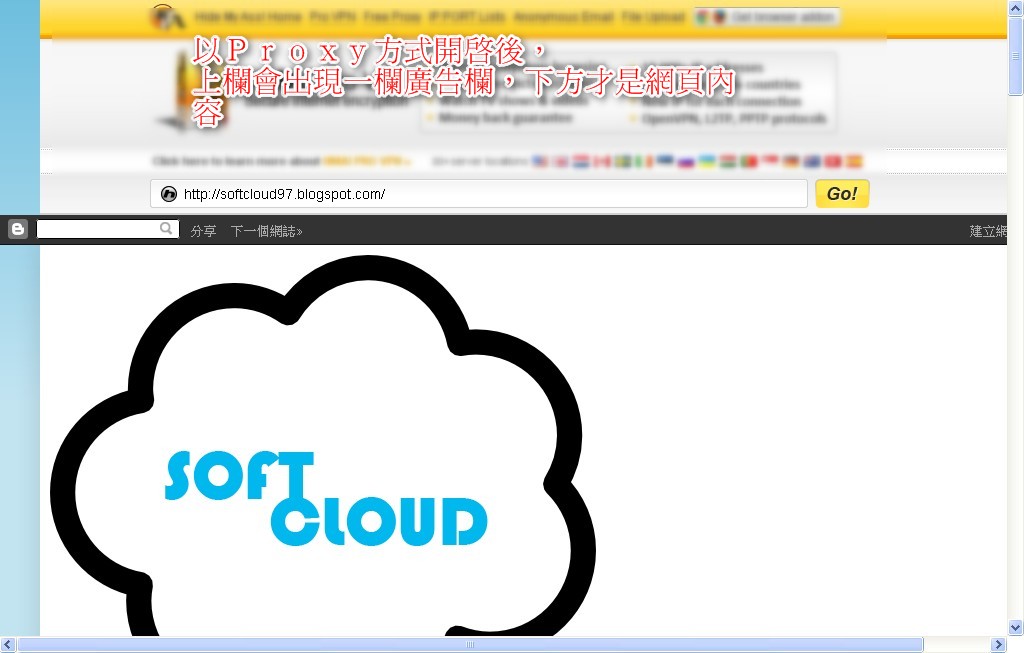The width and height of the screenshot is (1024, 653).
Task: Open the Anonymous Email menu item
Action: (x=564, y=16)
